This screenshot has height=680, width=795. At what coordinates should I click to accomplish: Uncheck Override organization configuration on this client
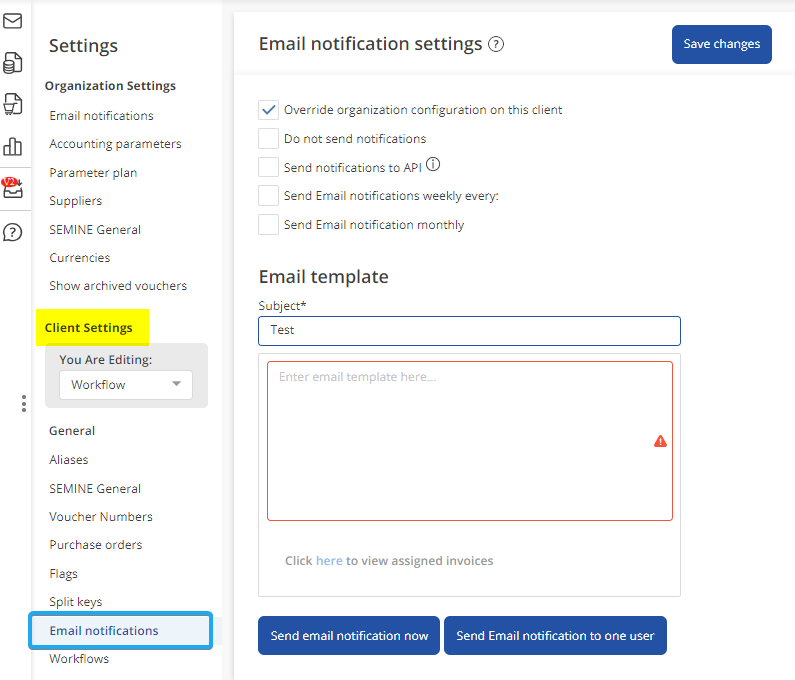click(x=268, y=110)
